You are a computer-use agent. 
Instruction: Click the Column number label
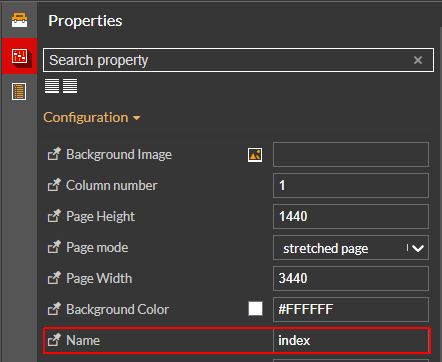click(x=112, y=185)
